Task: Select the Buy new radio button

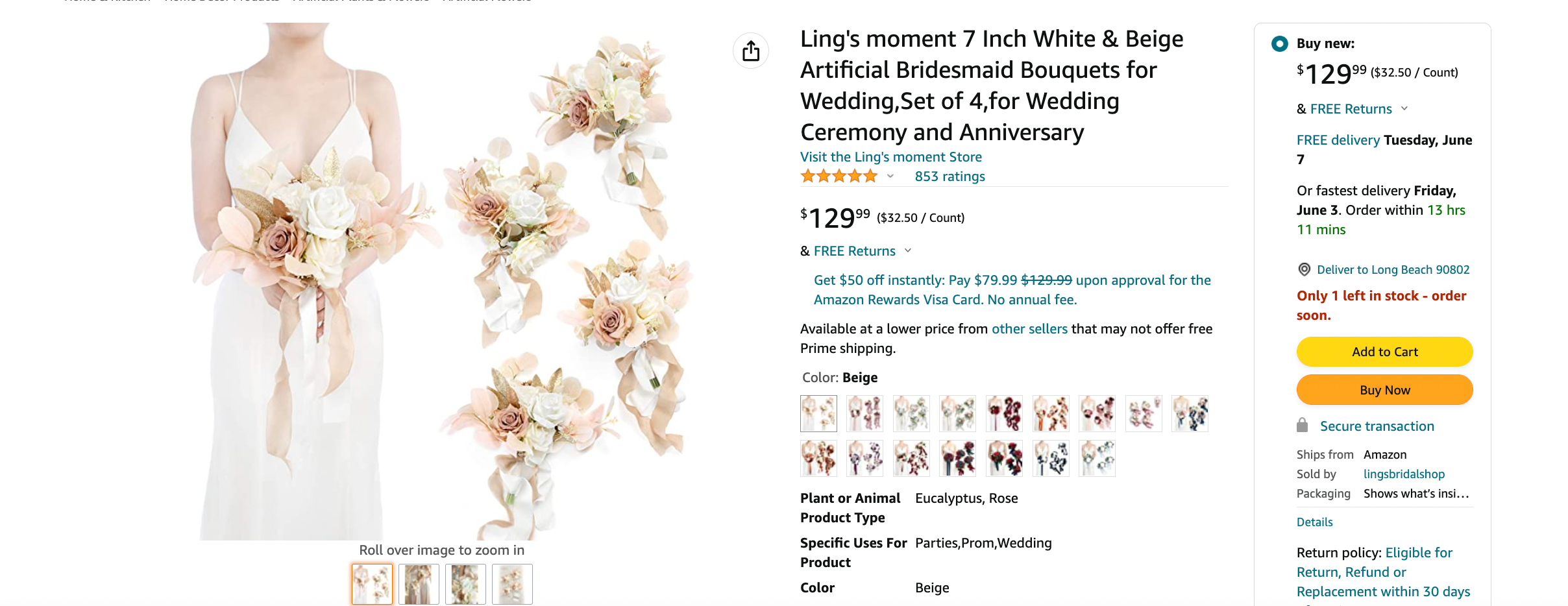Action: pos(1279,43)
